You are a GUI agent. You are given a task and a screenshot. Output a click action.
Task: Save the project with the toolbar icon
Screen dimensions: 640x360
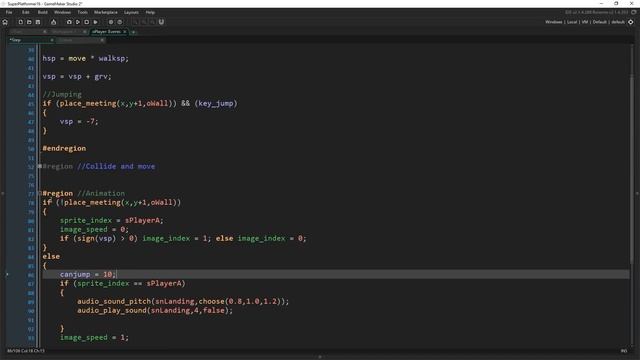tap(38, 22)
